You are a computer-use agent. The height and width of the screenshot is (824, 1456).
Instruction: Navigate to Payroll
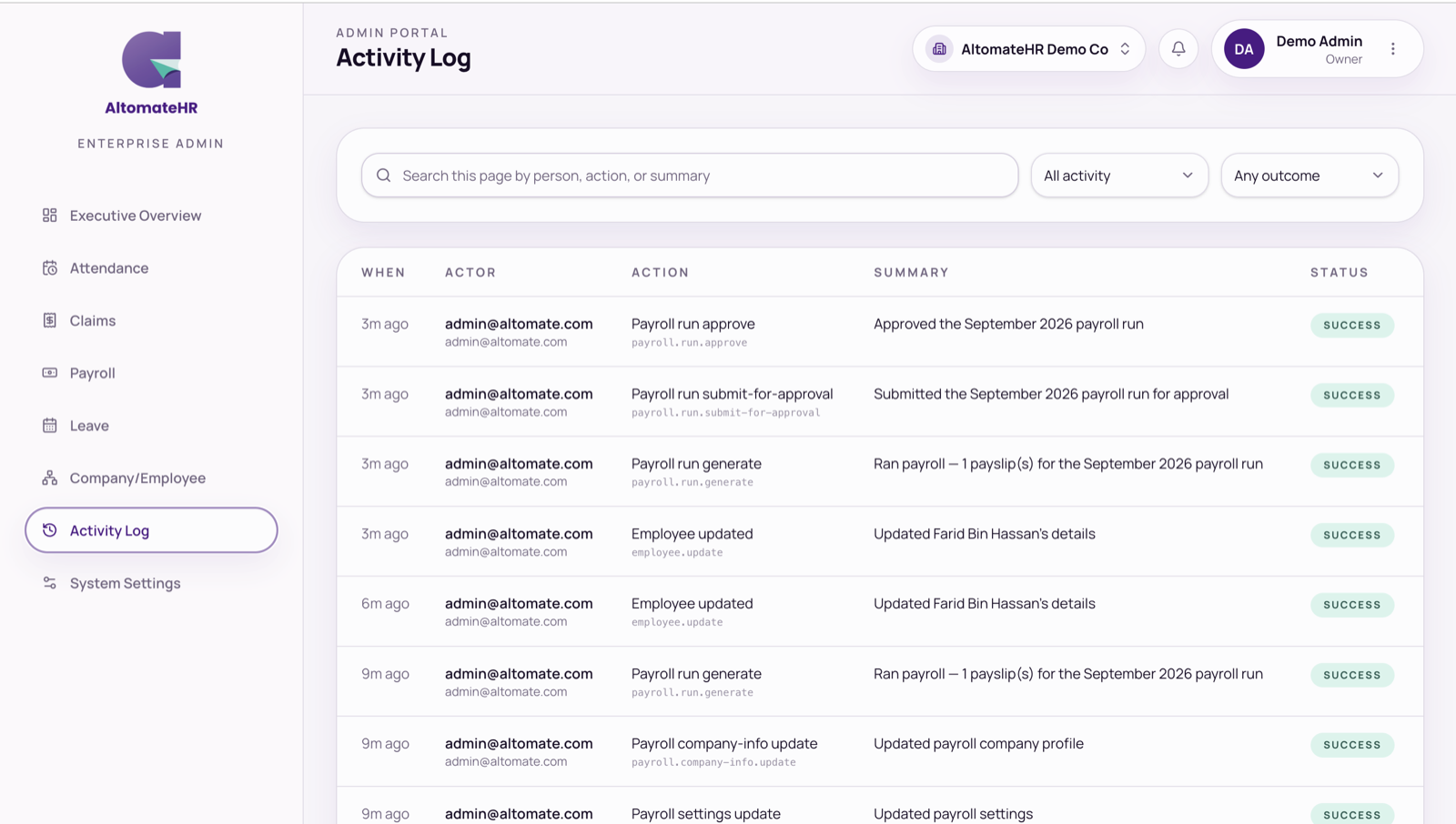(x=93, y=373)
